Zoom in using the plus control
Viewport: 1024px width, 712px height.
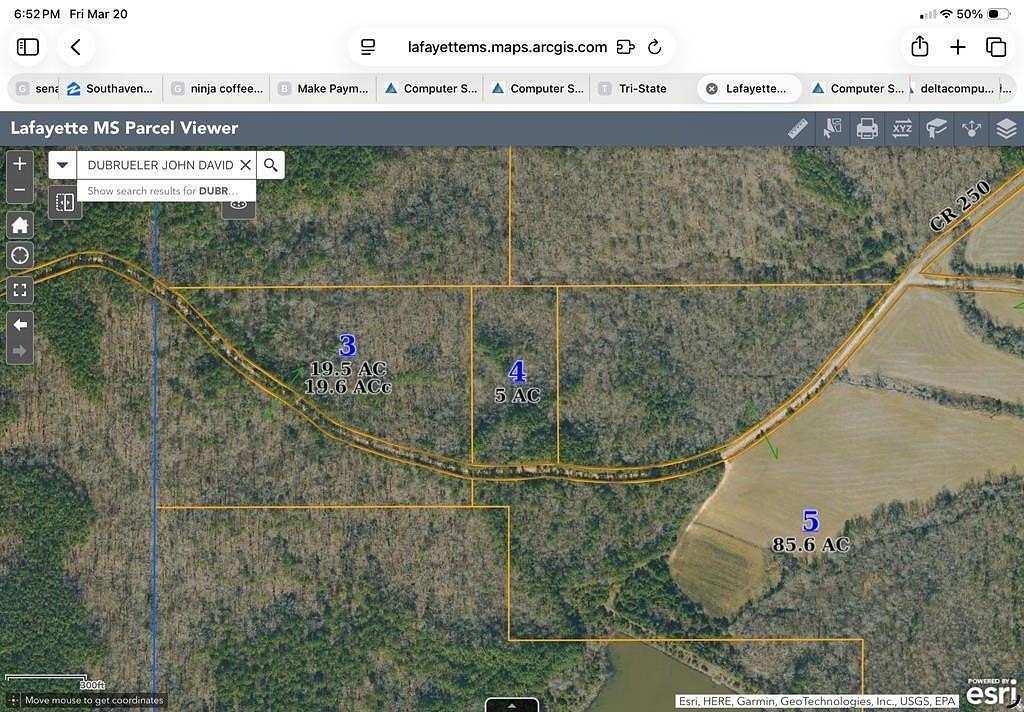pos(20,162)
